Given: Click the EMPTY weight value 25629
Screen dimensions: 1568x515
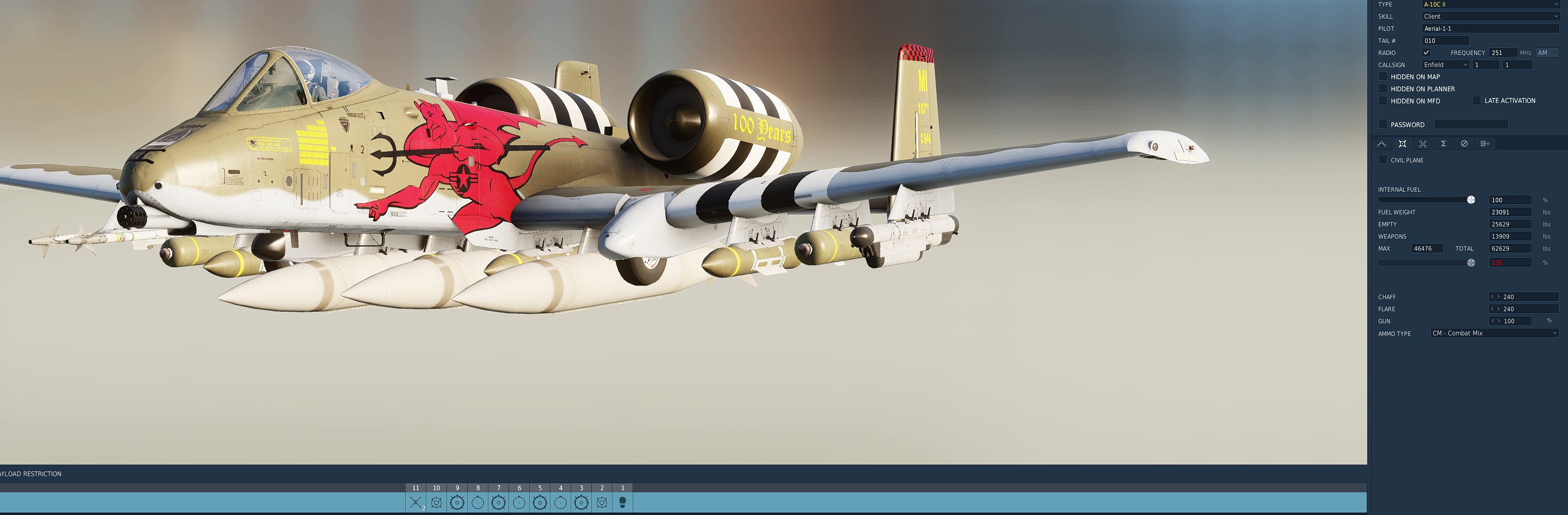Looking at the screenshot, I should coord(1510,224).
